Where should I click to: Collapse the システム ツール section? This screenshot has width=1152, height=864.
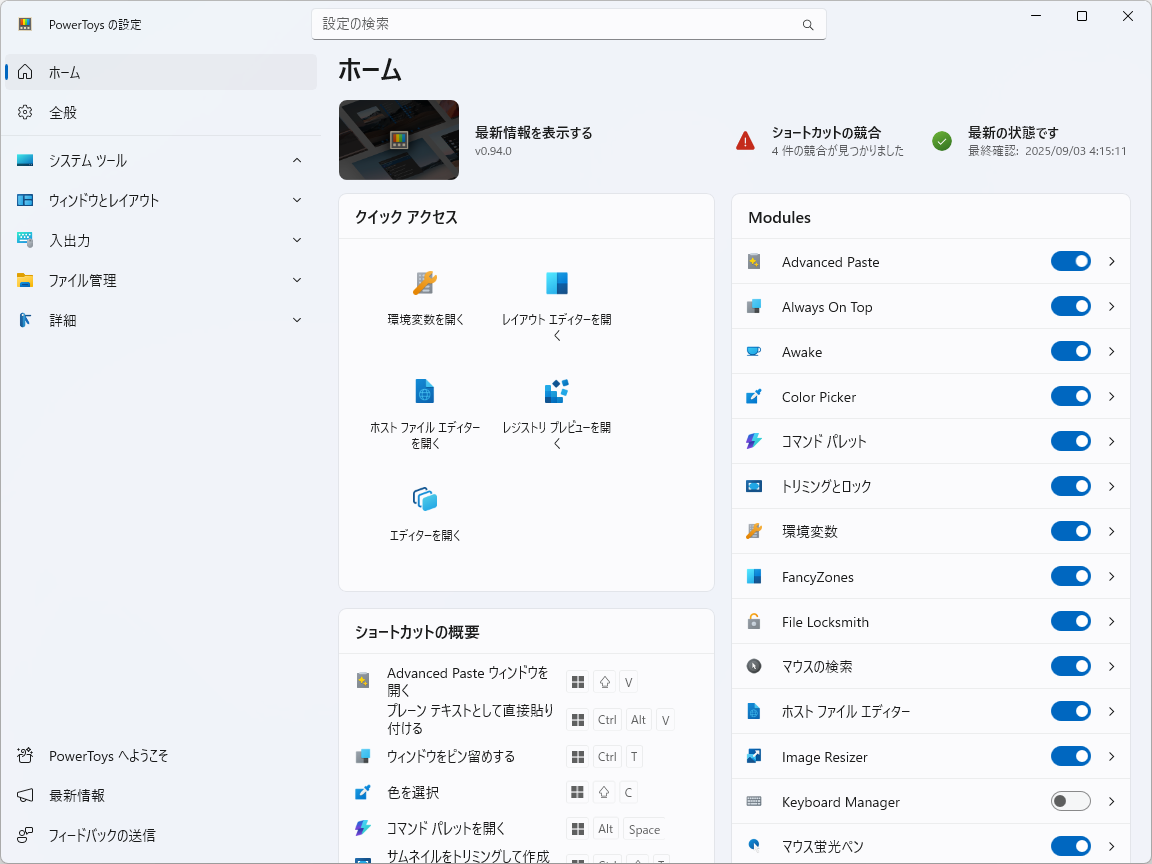(x=296, y=160)
